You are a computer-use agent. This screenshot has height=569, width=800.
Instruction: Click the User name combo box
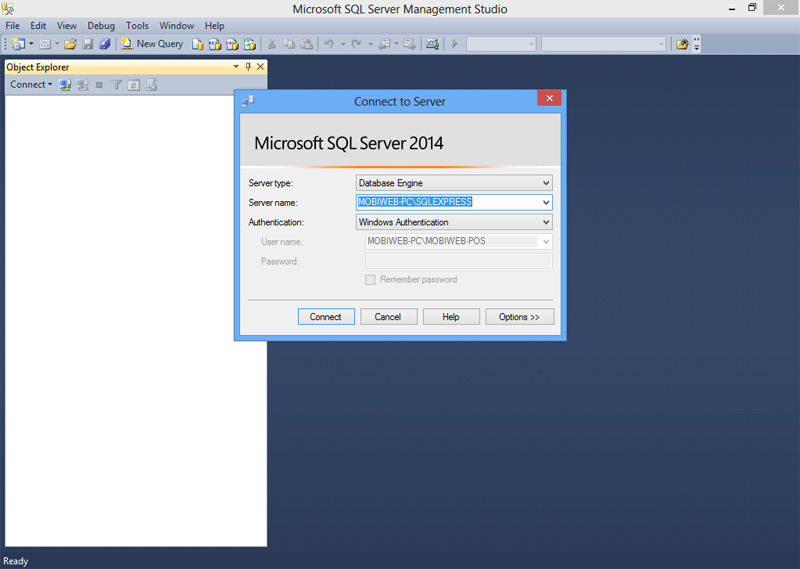point(459,241)
